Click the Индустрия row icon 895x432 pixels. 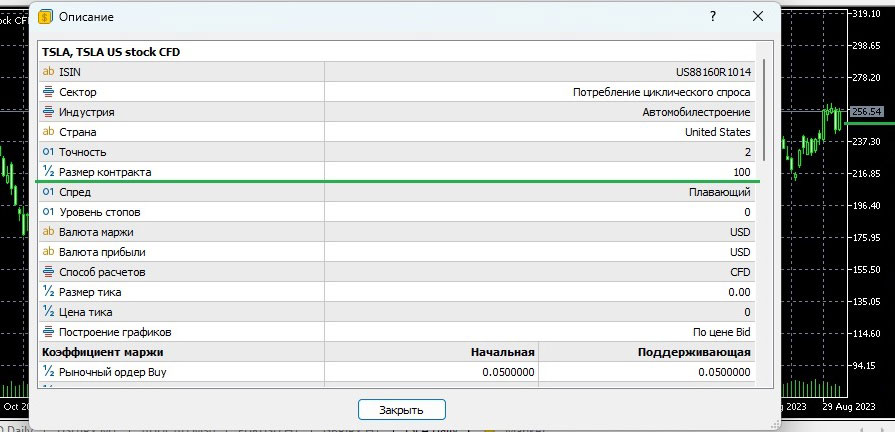48,112
